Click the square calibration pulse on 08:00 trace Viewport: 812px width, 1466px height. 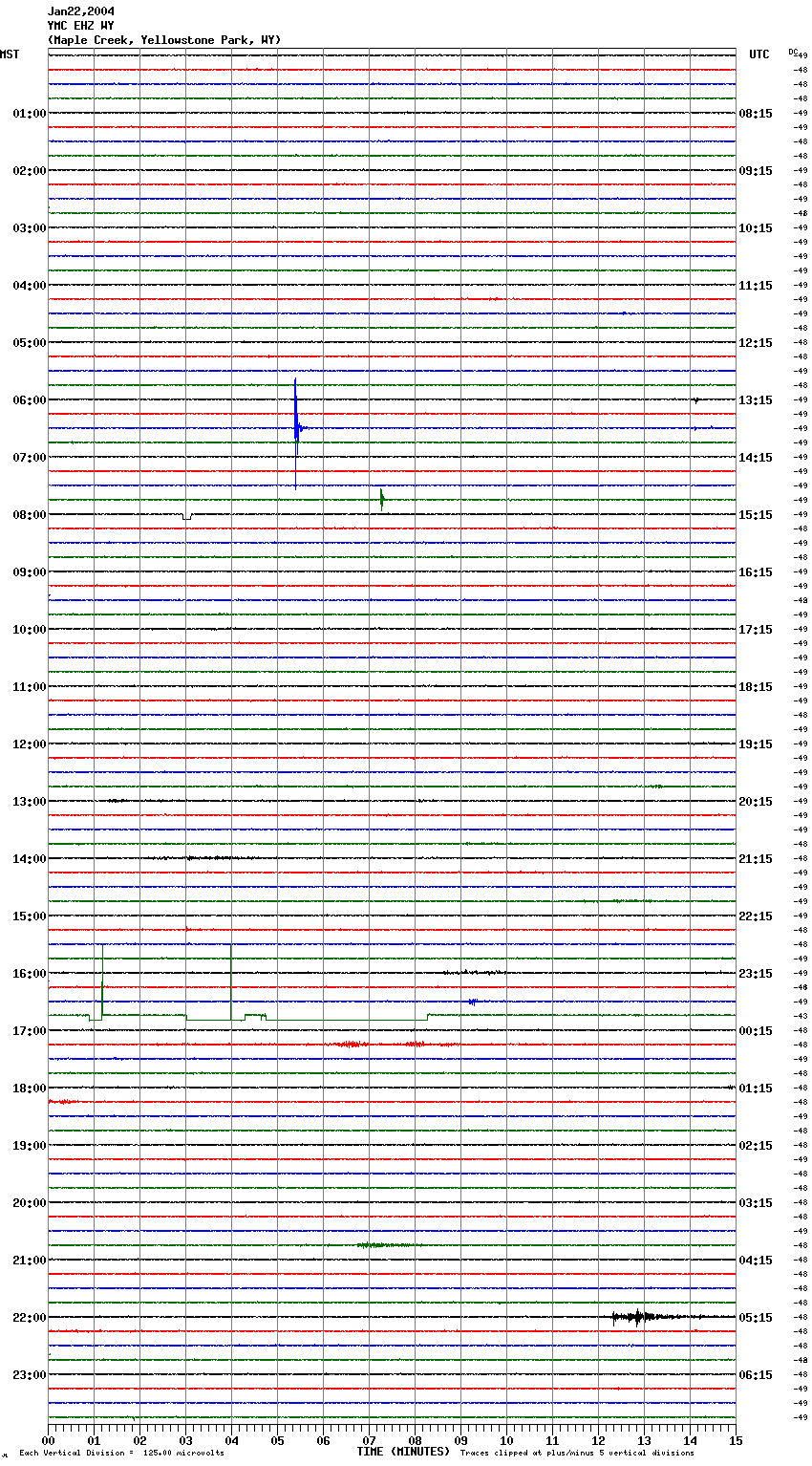[186, 516]
